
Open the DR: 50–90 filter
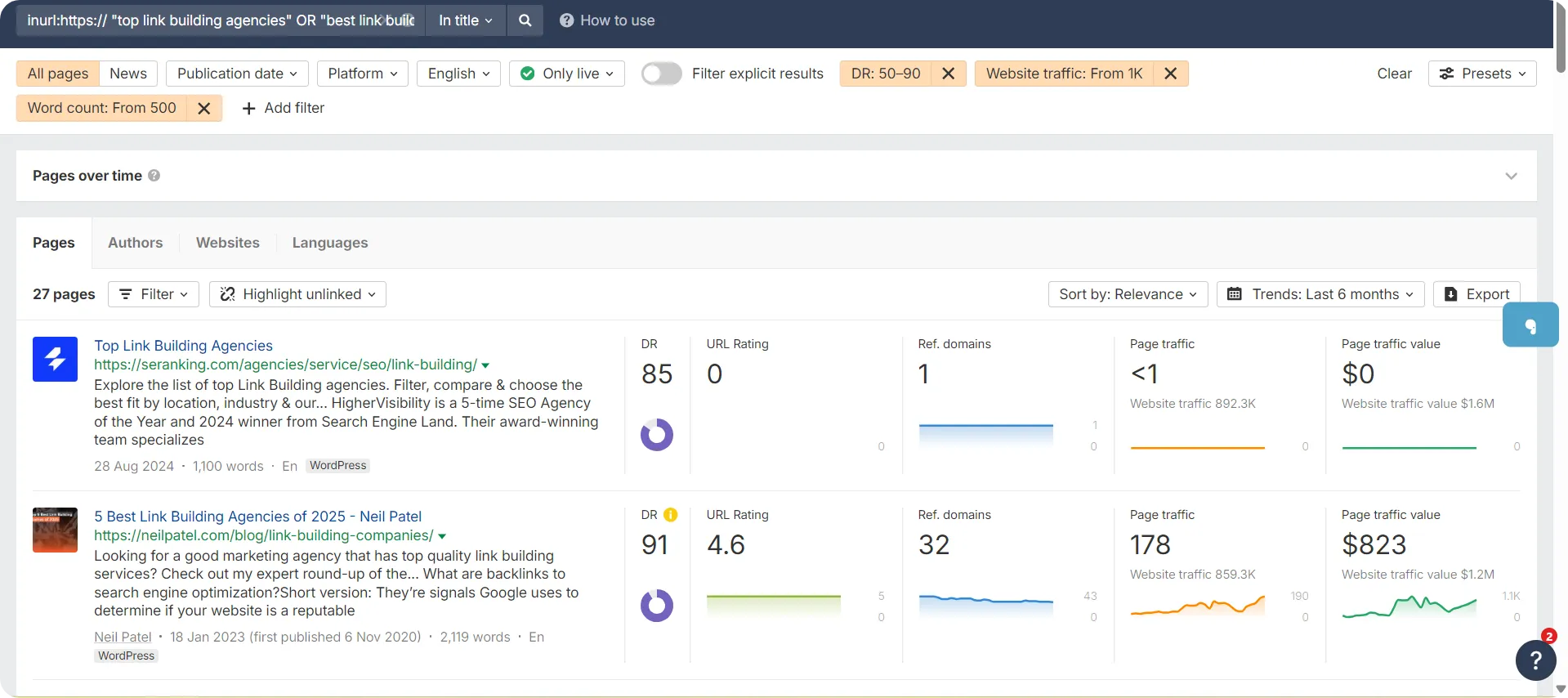[886, 74]
